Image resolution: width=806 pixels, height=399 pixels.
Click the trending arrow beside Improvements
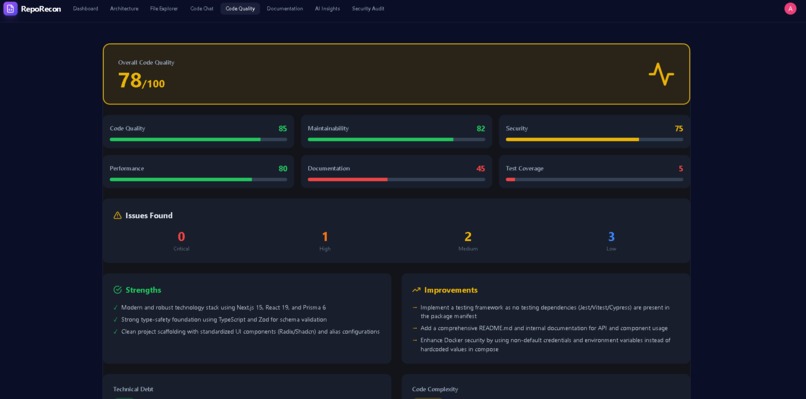[416, 290]
